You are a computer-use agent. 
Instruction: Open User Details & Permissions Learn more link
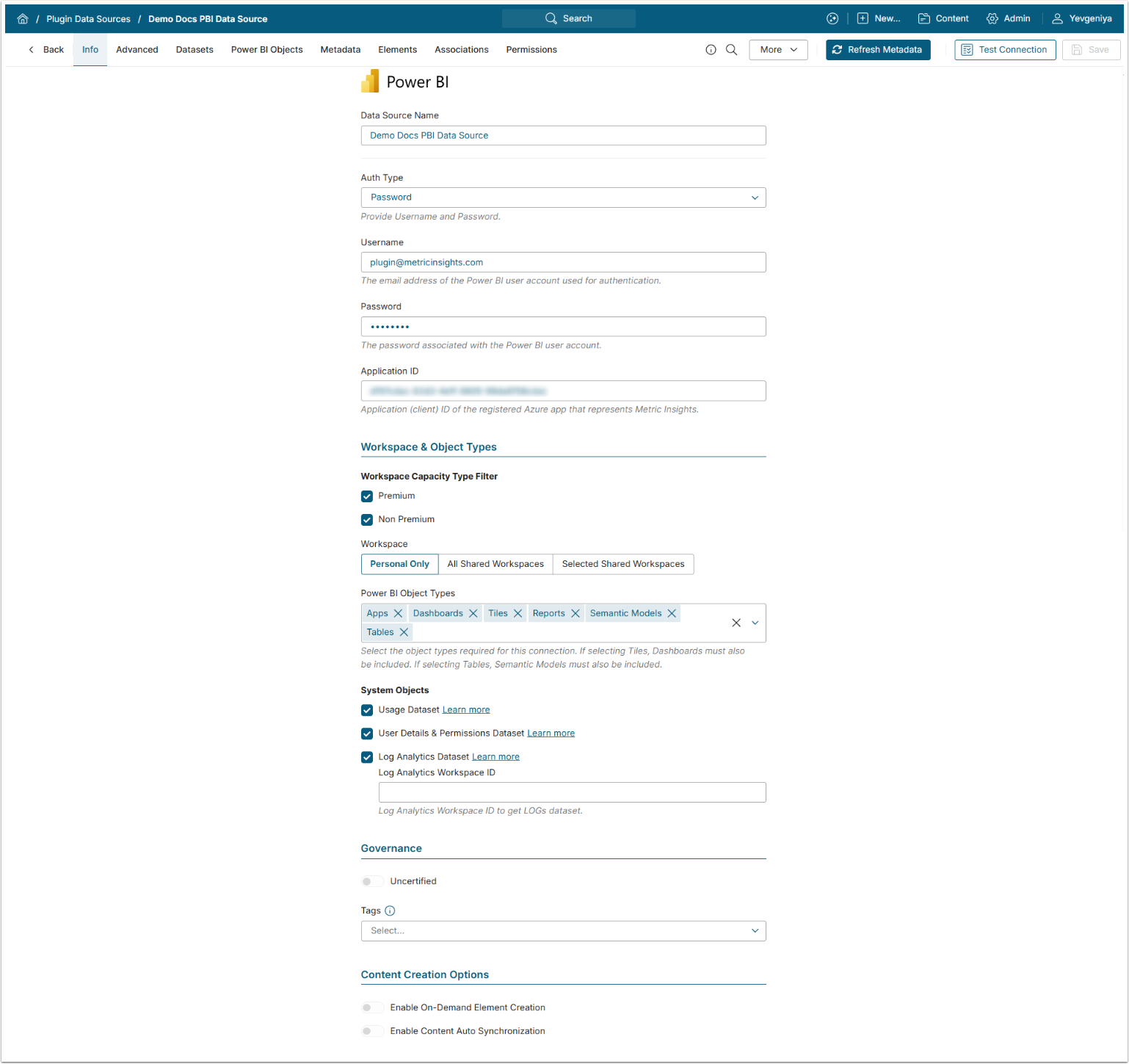tap(551, 734)
